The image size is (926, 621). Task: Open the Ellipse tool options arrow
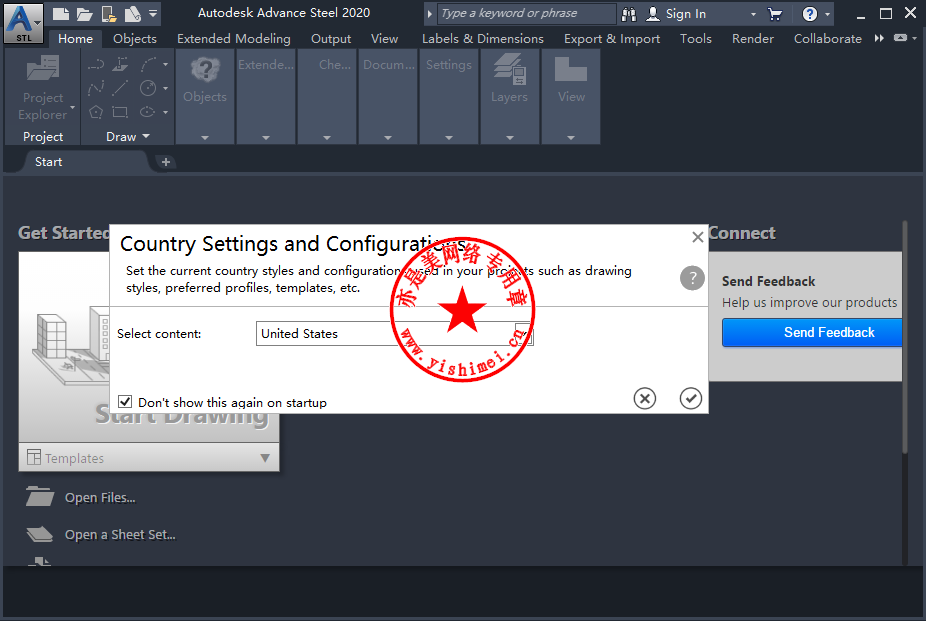165,112
